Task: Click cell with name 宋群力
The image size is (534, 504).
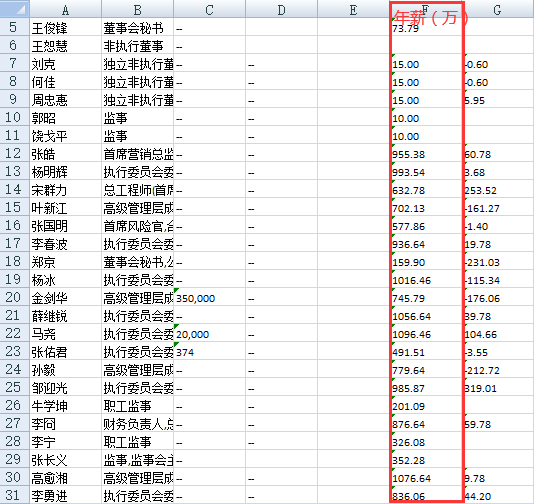Action: (x=65, y=189)
